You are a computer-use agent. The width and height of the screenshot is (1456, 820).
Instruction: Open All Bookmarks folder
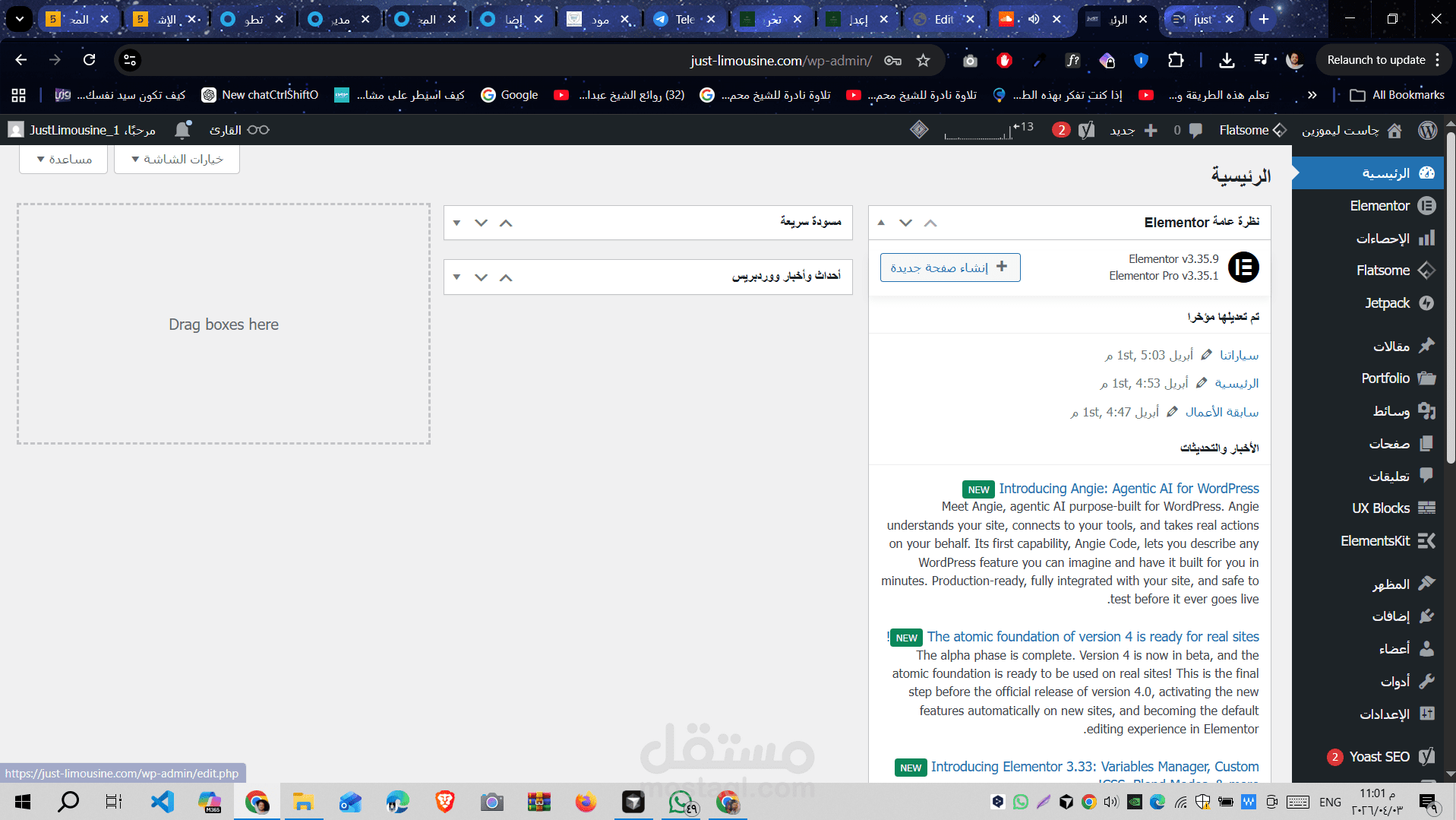1397,95
